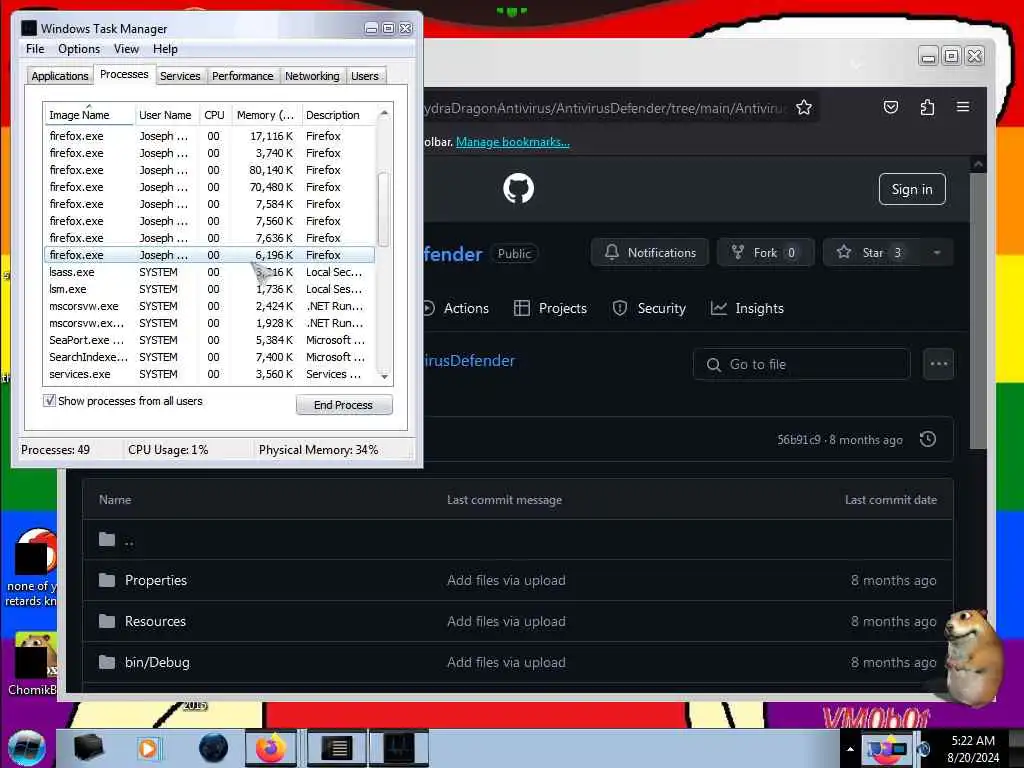Viewport: 1024px width, 768px height.
Task: Open the dark globe browser taskbar icon
Action: click(214, 748)
